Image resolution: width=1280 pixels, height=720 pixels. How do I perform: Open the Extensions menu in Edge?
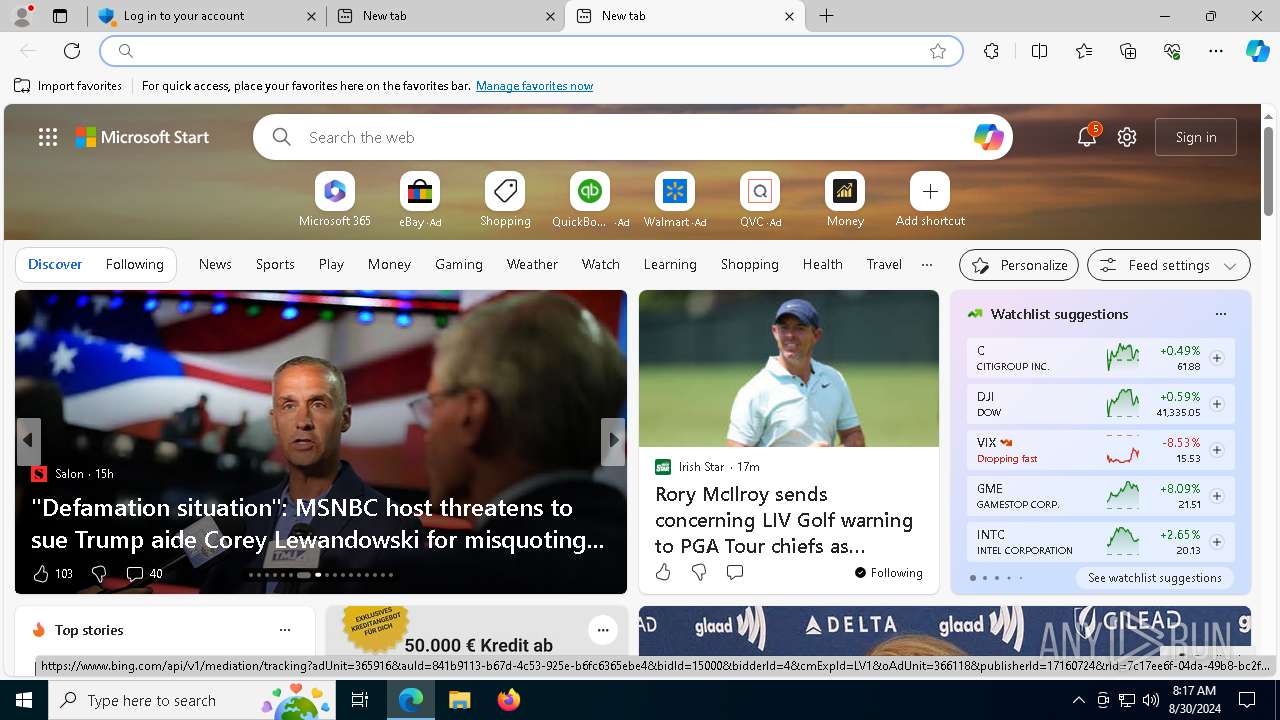pyautogui.click(x=991, y=51)
